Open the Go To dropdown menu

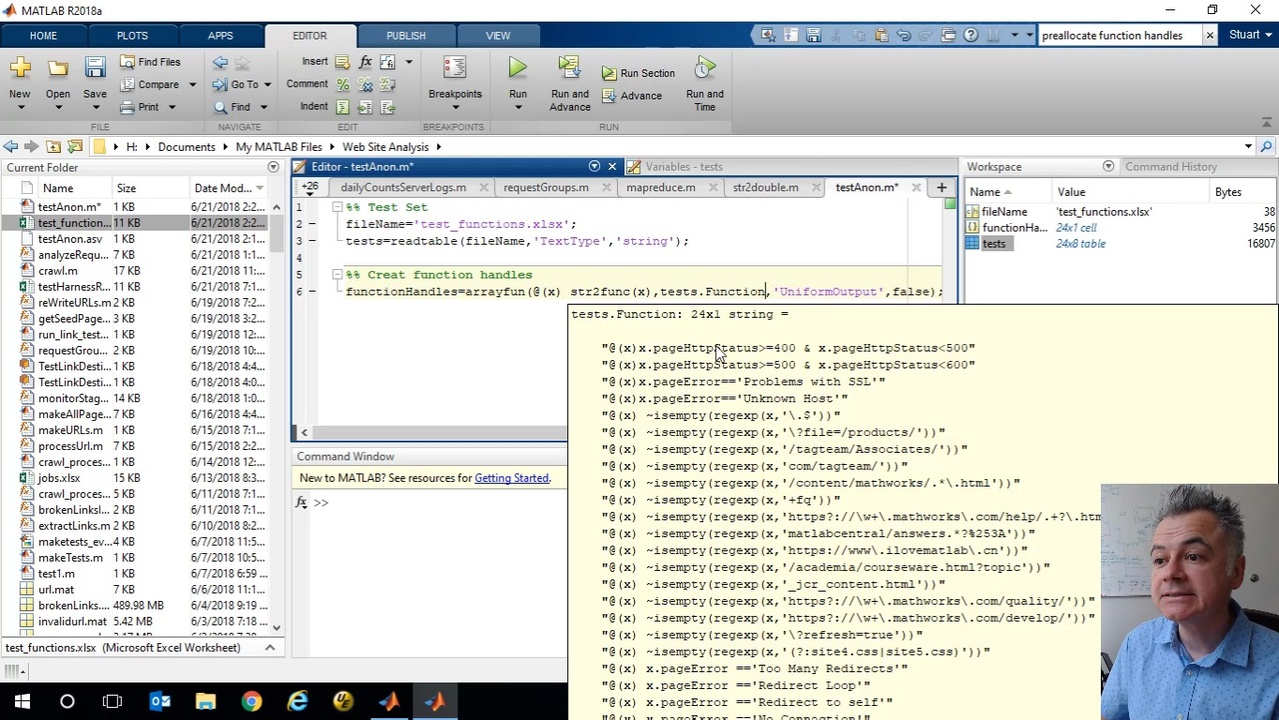265,85
